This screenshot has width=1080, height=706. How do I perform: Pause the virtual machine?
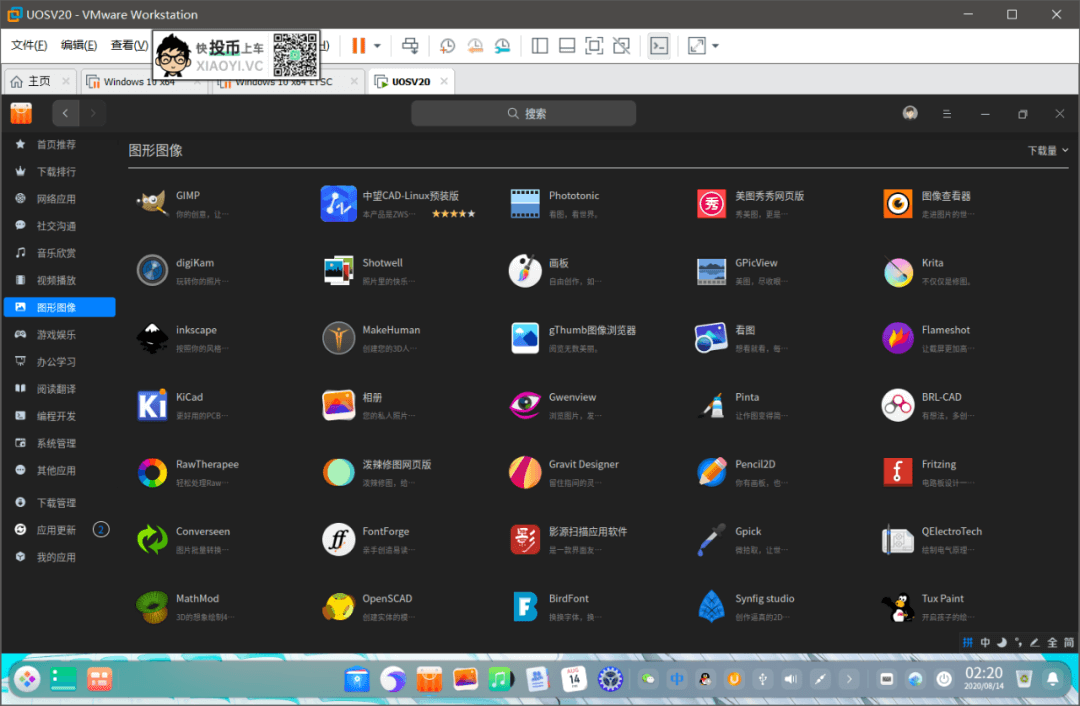pos(359,46)
